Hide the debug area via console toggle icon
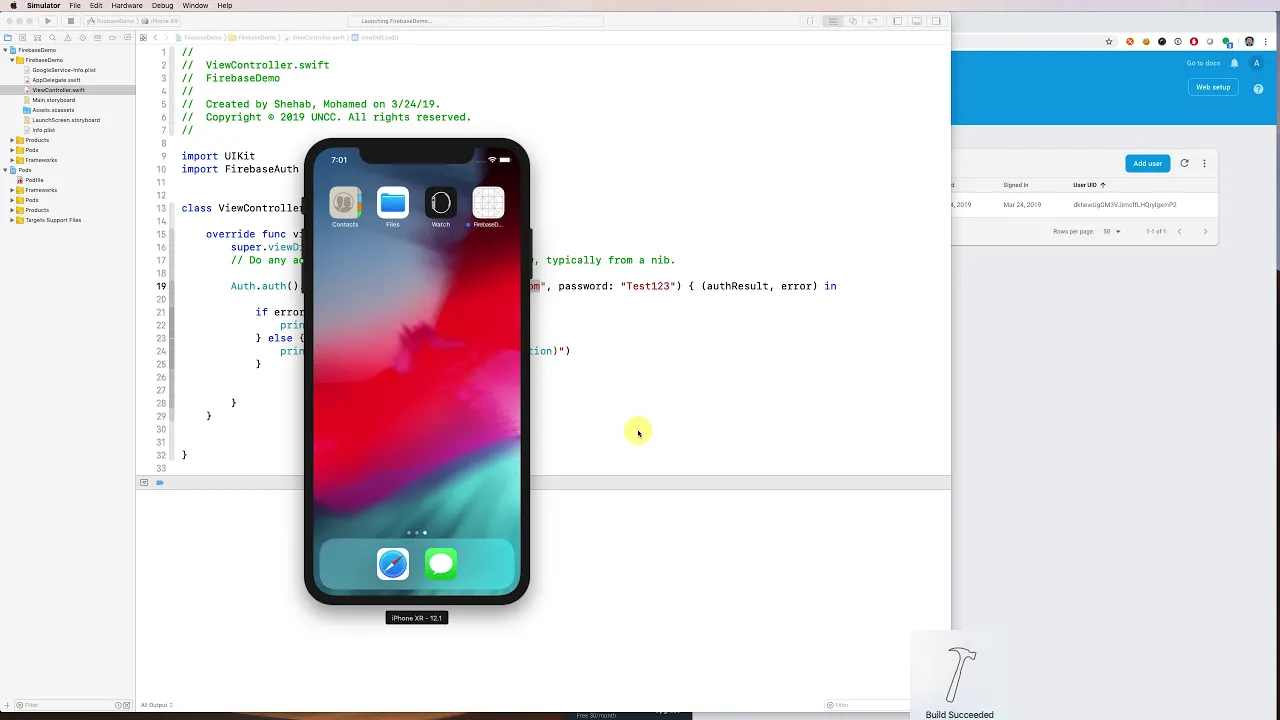1280x720 pixels. pyautogui.click(x=144, y=483)
